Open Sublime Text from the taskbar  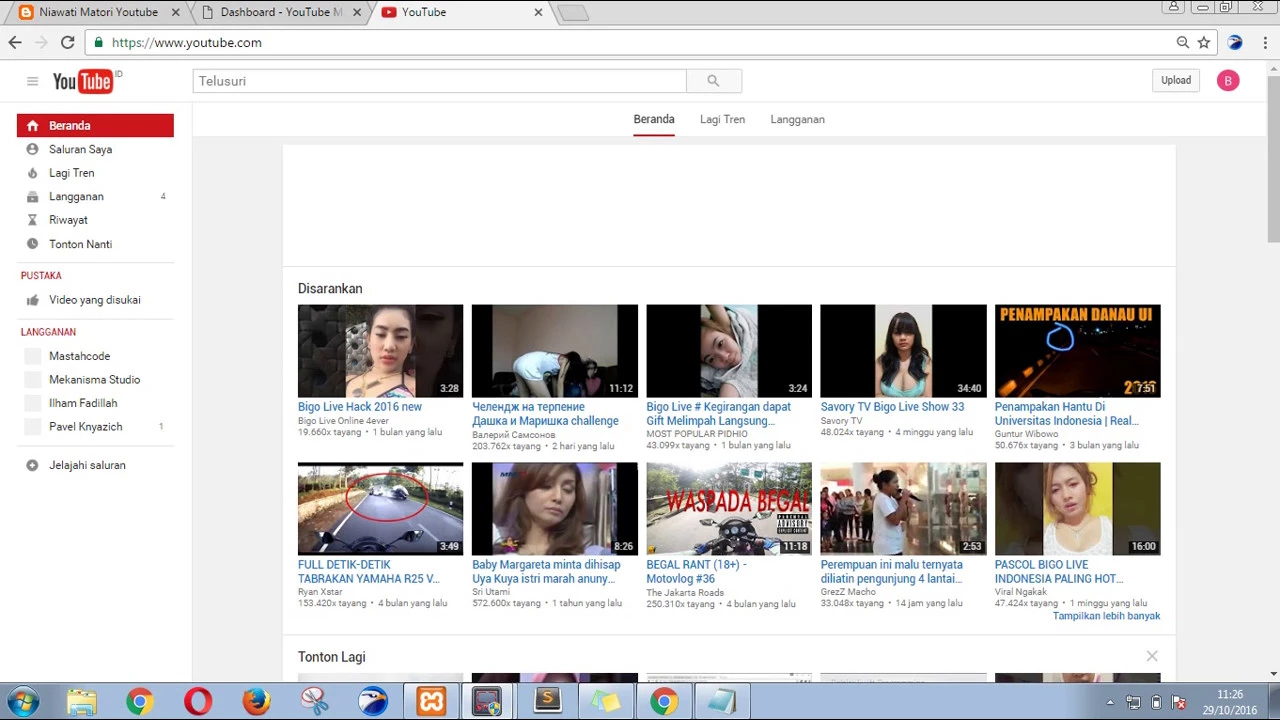548,702
